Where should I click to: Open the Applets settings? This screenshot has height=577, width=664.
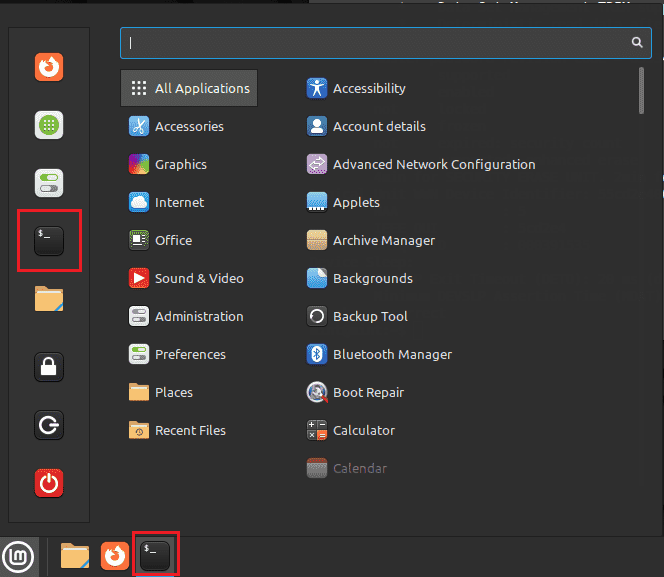pos(343,202)
